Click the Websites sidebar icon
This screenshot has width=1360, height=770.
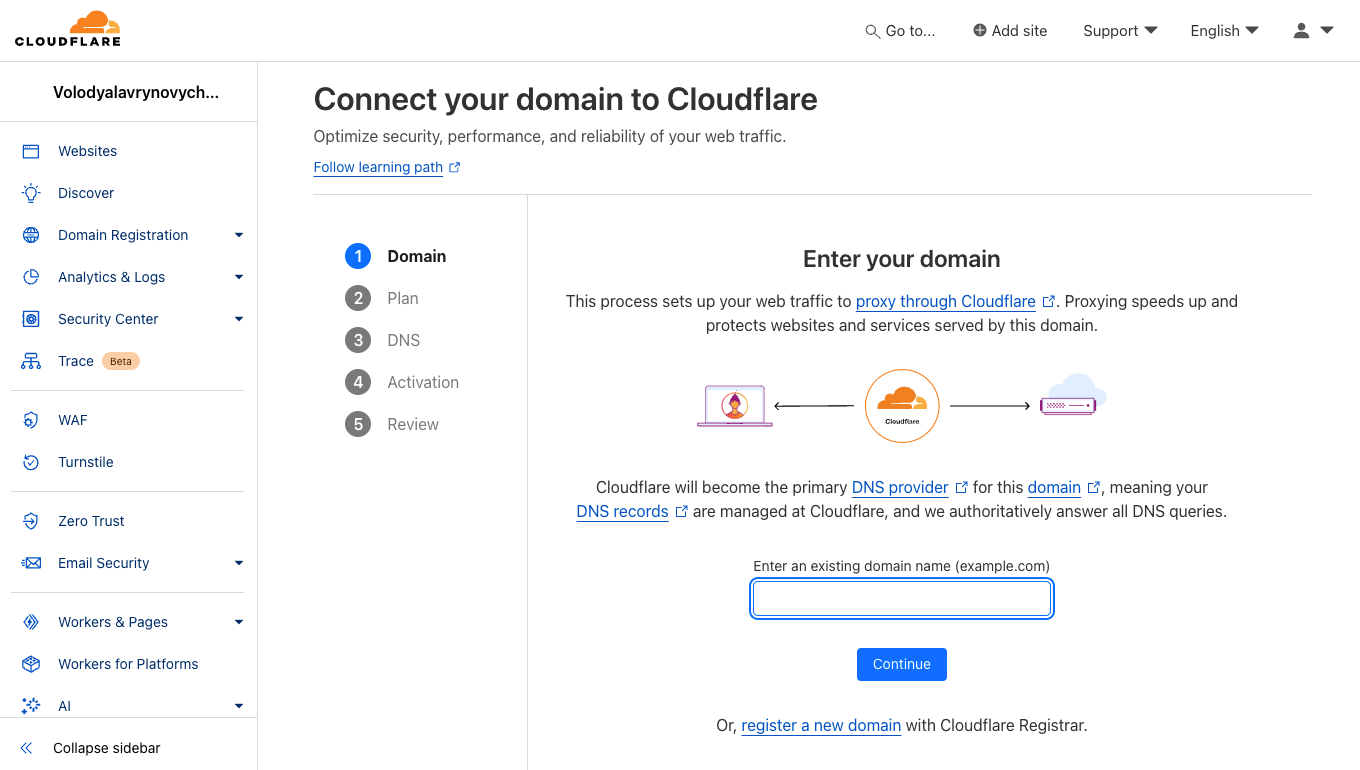[x=31, y=151]
